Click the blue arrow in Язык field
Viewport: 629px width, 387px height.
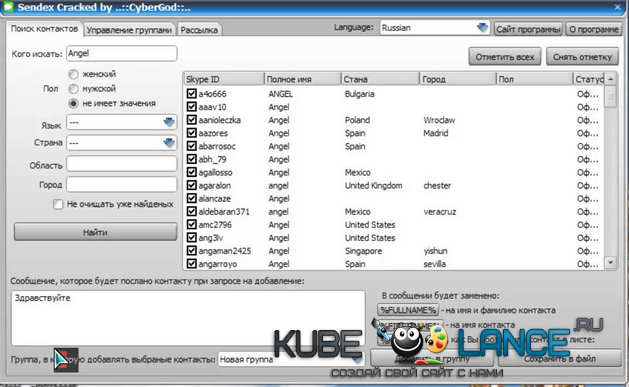coord(169,122)
